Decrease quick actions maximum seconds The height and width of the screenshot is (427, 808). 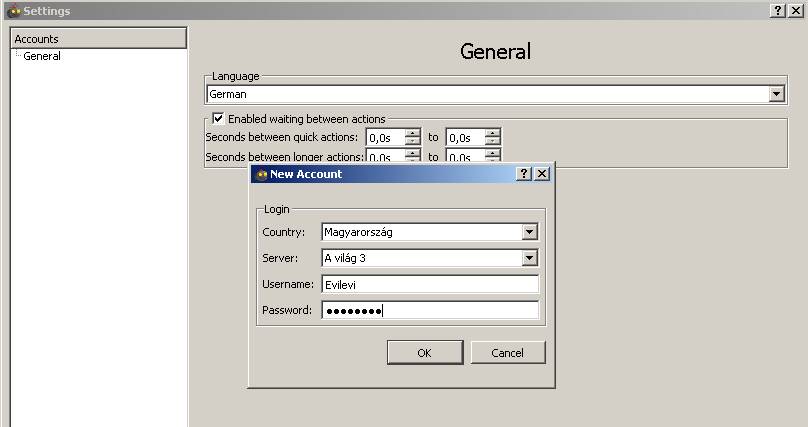(492, 142)
